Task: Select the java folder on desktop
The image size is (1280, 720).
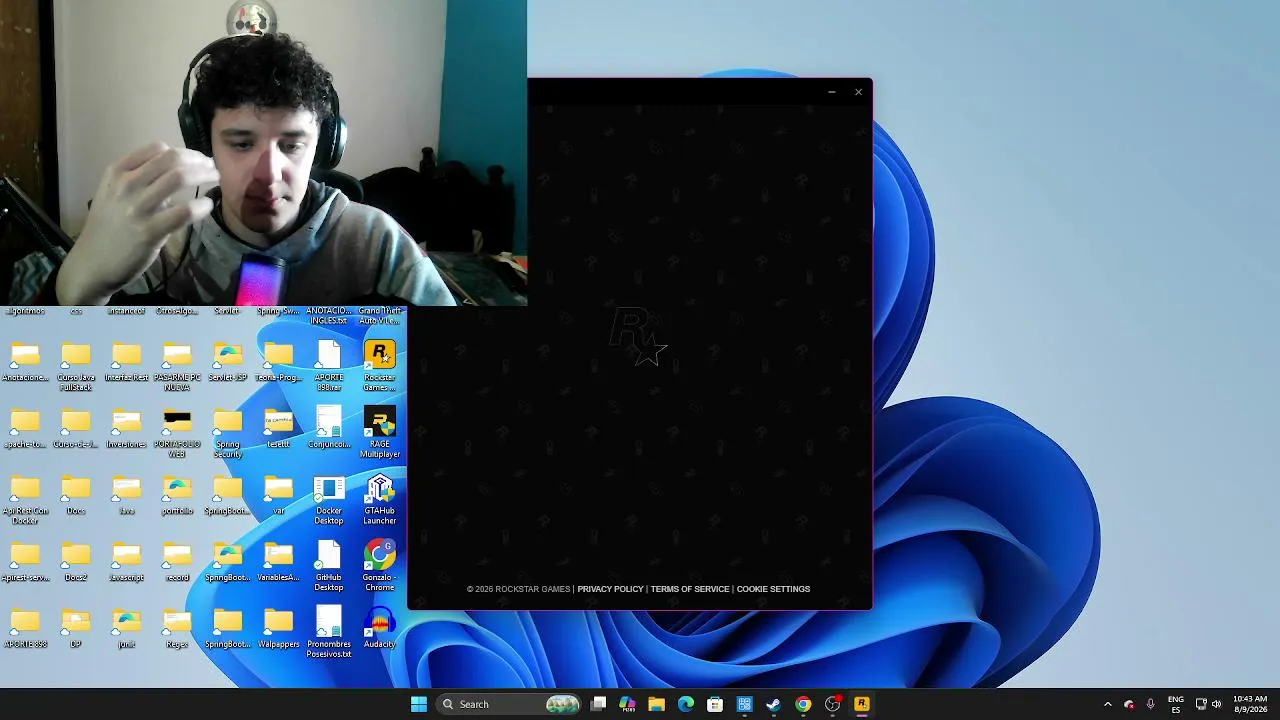Action: (x=127, y=495)
